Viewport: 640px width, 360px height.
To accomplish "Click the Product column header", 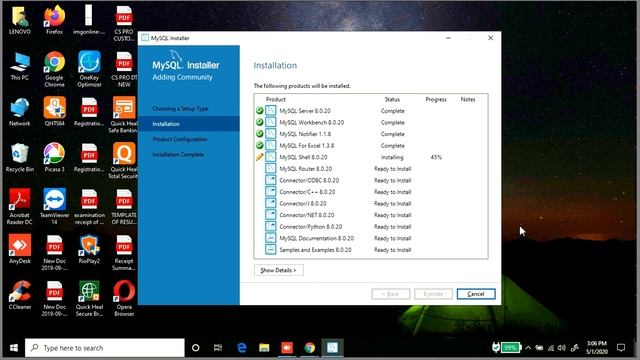I will (x=276, y=99).
